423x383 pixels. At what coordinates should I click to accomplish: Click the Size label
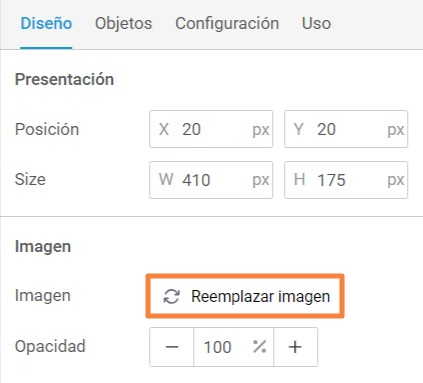click(30, 179)
